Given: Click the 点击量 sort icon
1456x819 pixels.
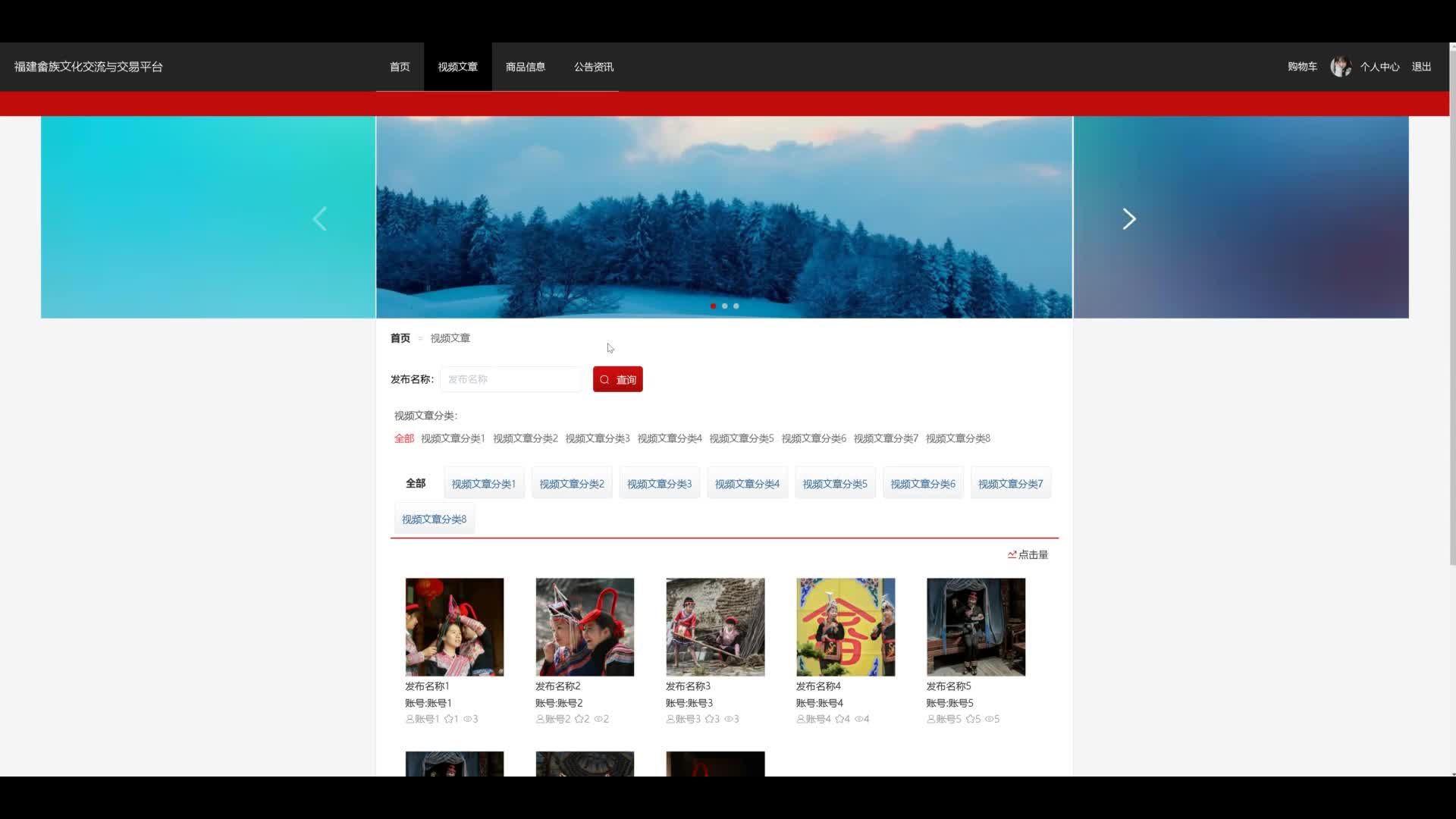Looking at the screenshot, I should (x=1012, y=555).
